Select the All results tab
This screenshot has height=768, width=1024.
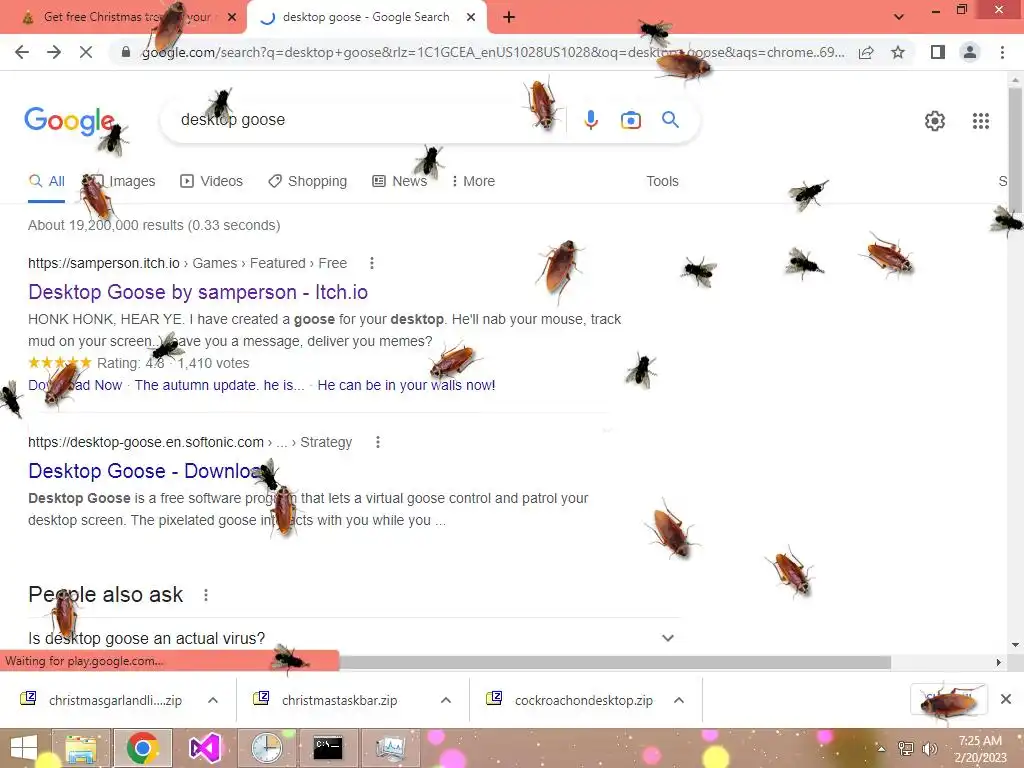[x=46, y=182]
